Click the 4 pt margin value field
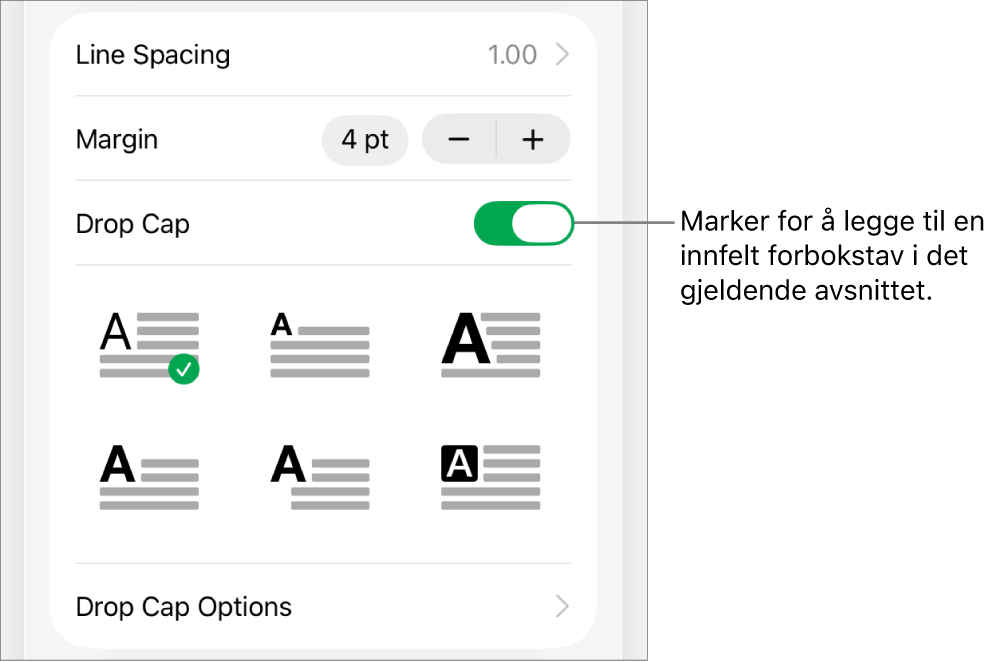The image size is (992, 662). coord(365,140)
